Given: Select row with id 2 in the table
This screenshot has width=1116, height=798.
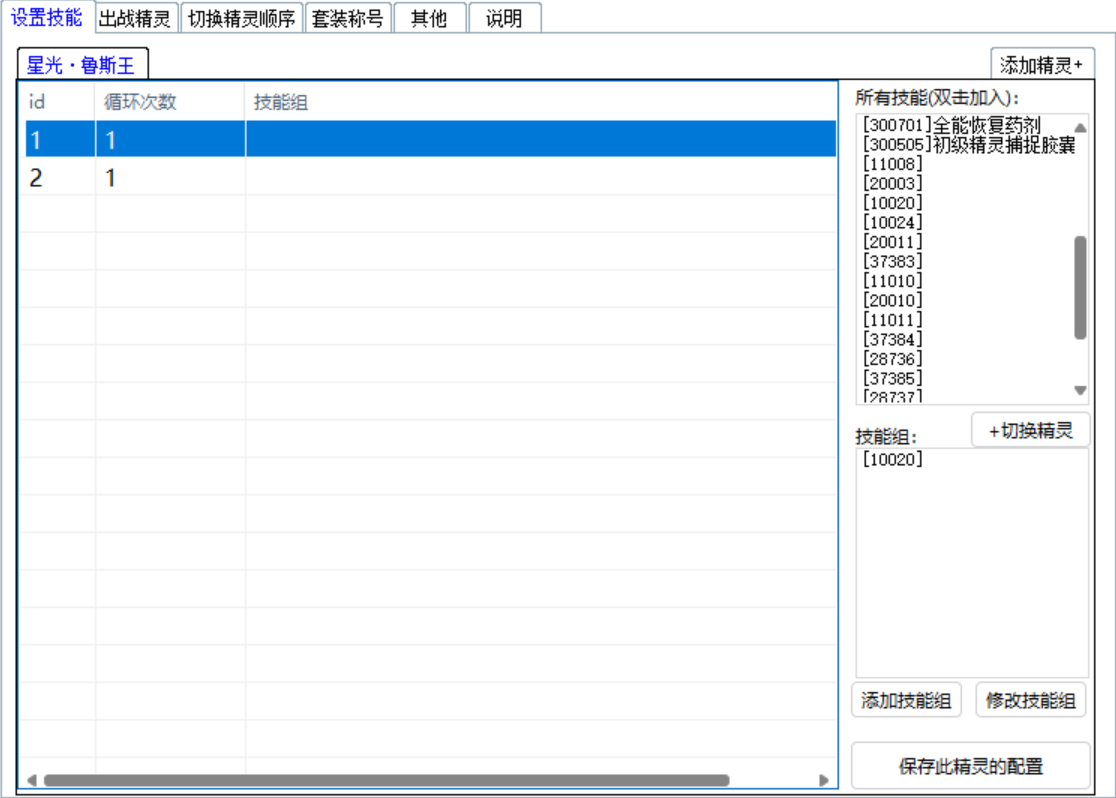Looking at the screenshot, I should [100, 175].
